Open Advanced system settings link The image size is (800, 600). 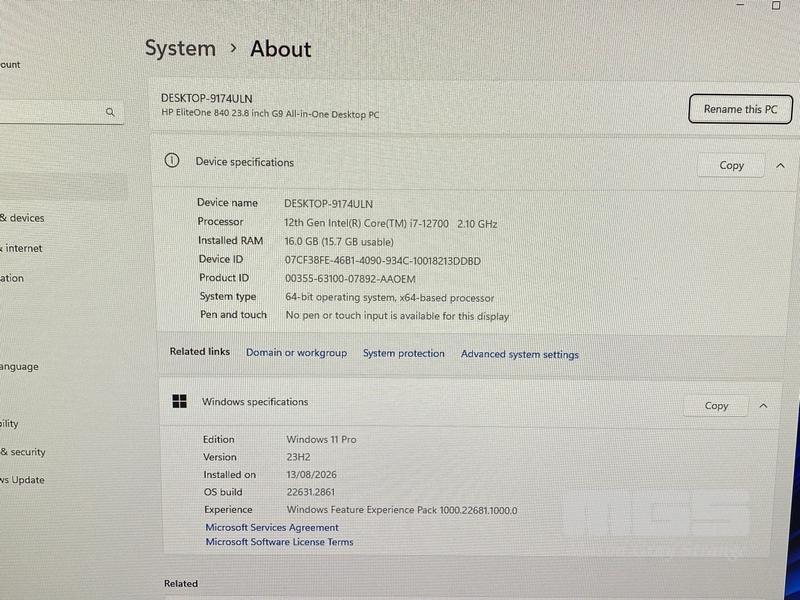519,354
